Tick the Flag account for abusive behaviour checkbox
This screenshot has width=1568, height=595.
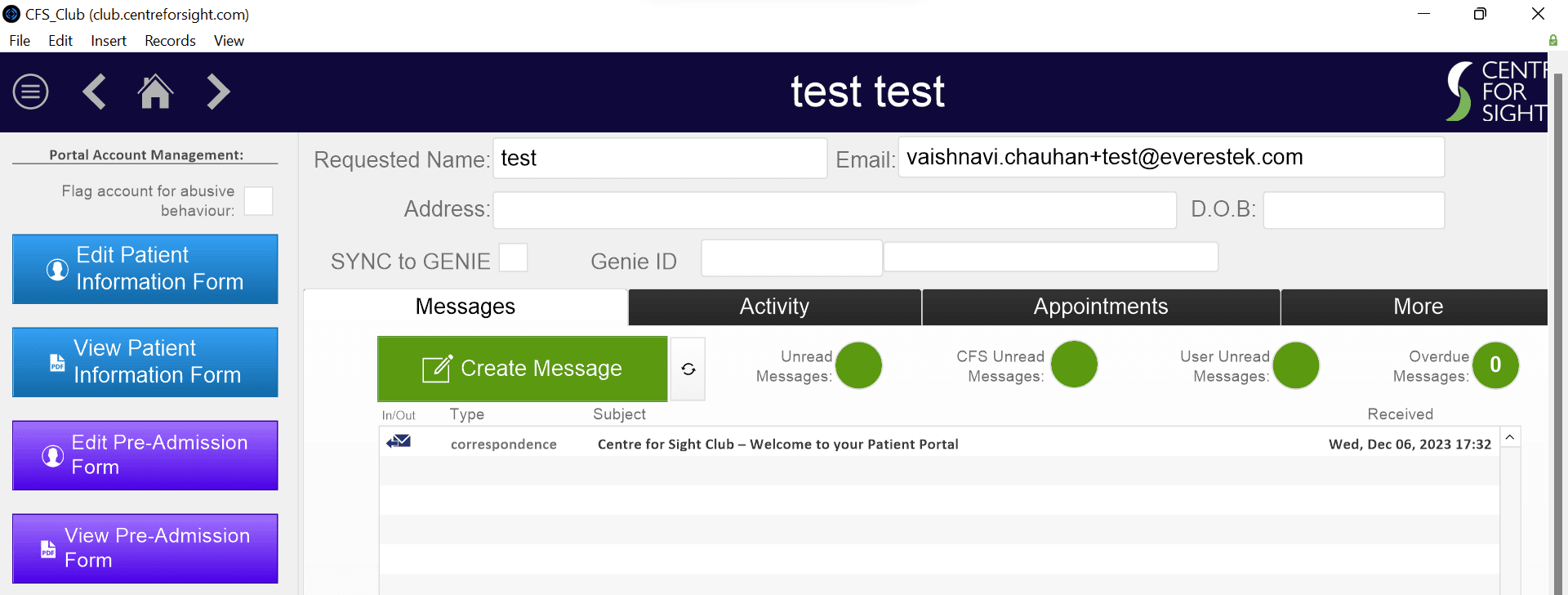[258, 201]
